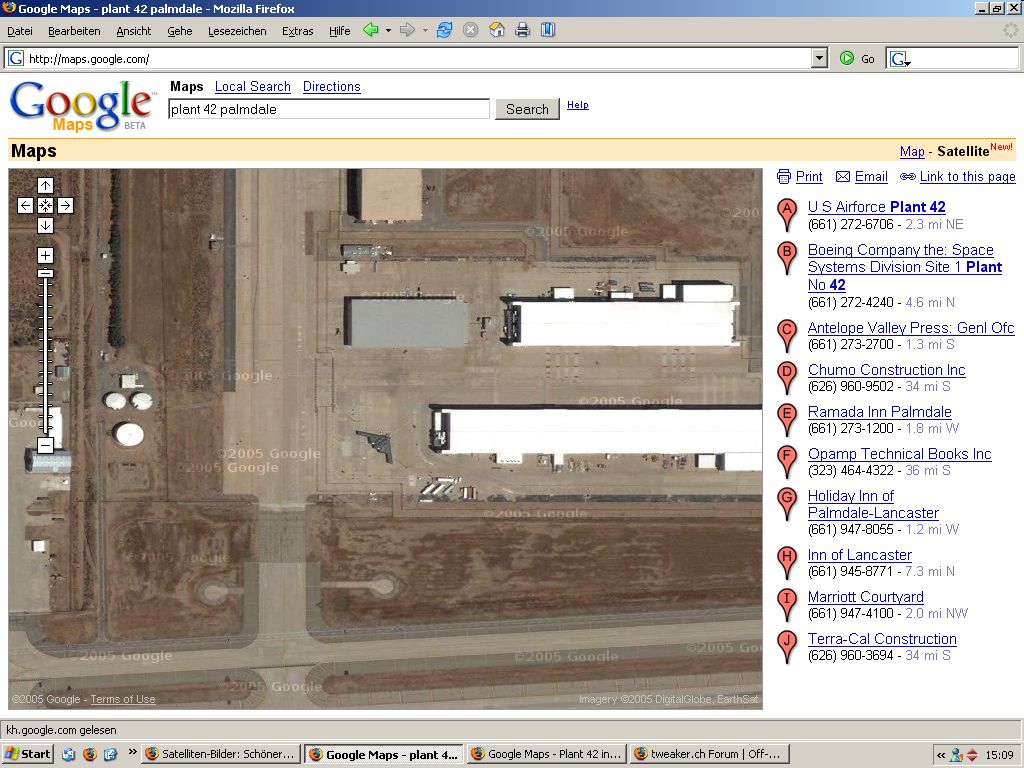Zoom in using the plus button
The width and height of the screenshot is (1024, 768).
[45, 255]
